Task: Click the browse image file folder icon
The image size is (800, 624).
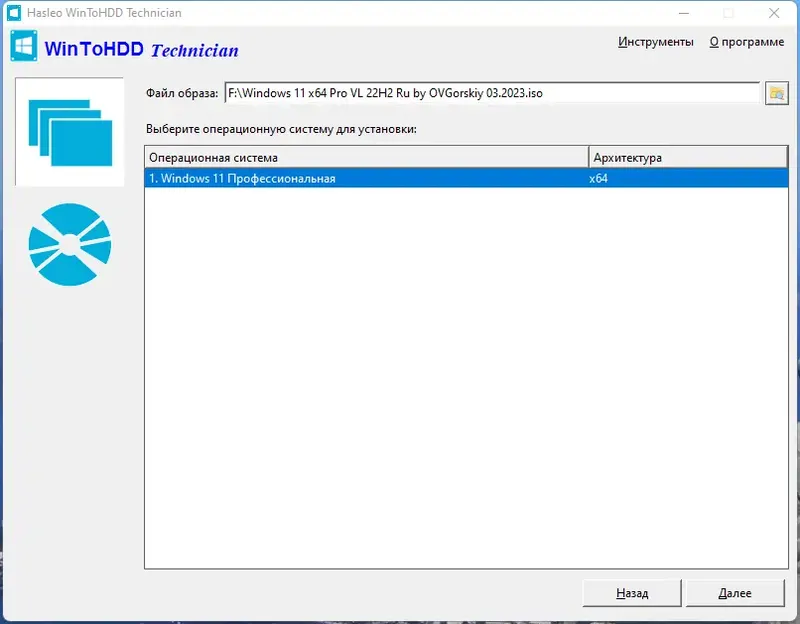Action: tap(777, 93)
